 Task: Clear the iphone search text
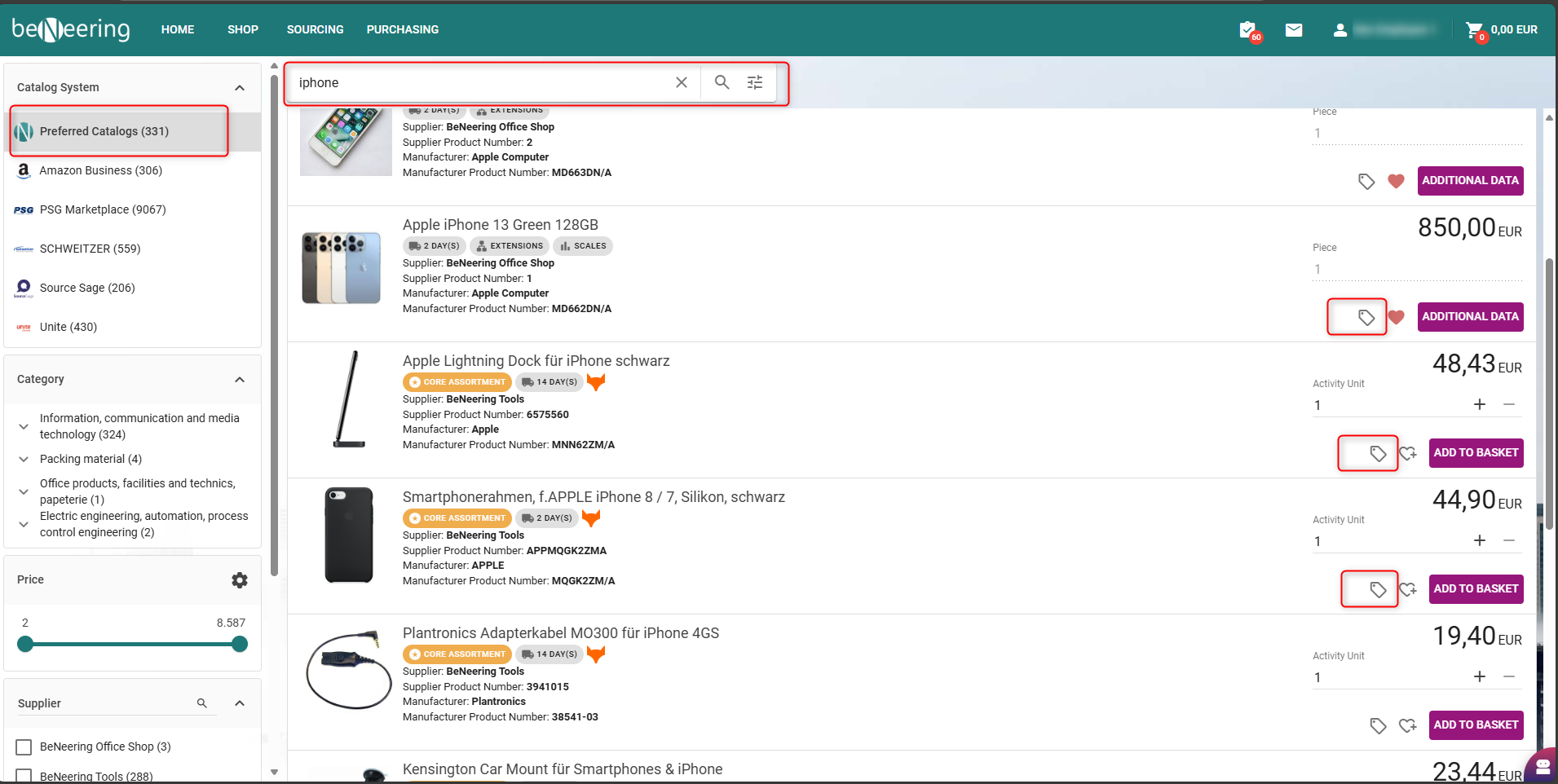pos(682,82)
